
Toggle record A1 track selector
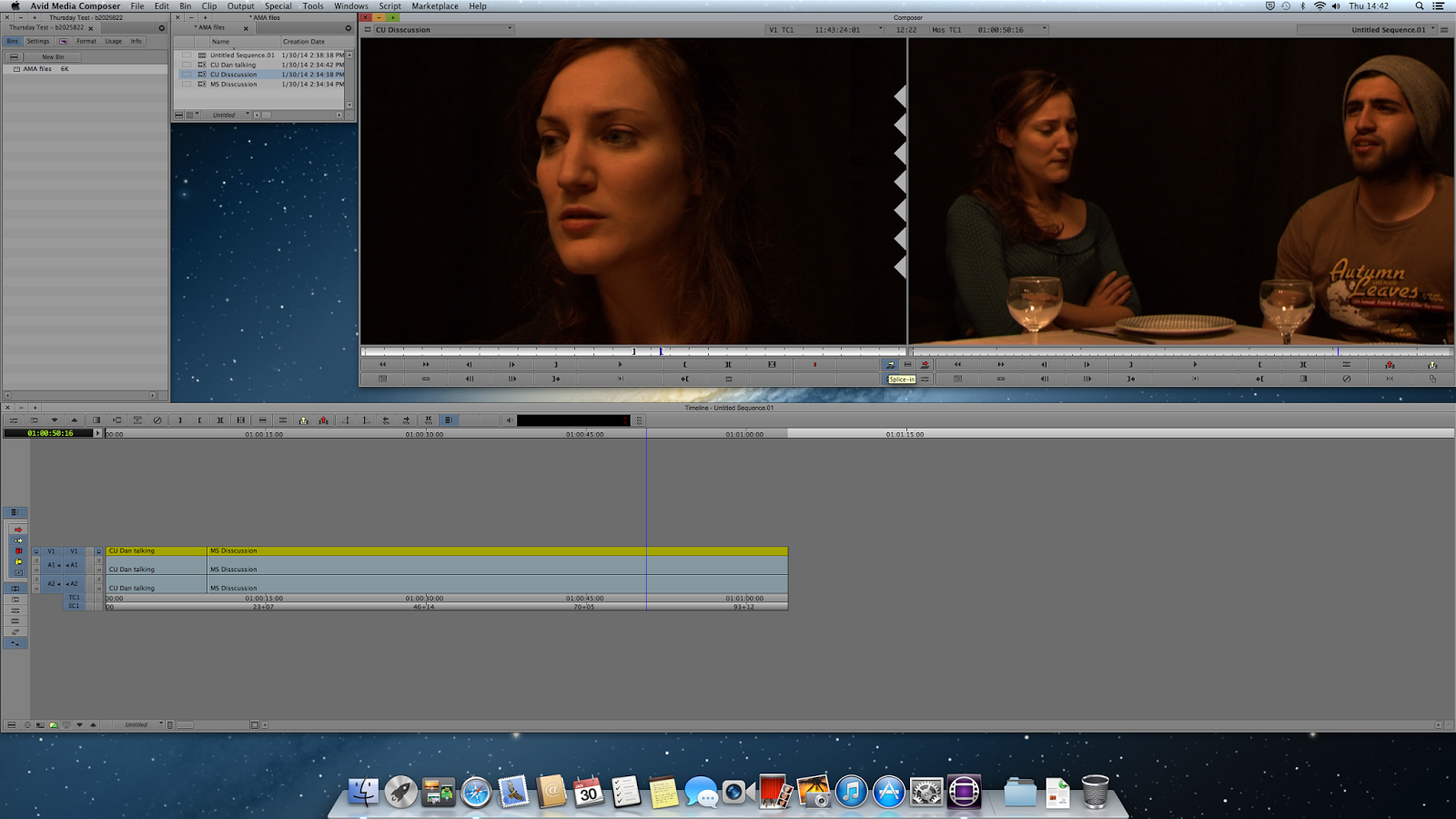pos(74,565)
